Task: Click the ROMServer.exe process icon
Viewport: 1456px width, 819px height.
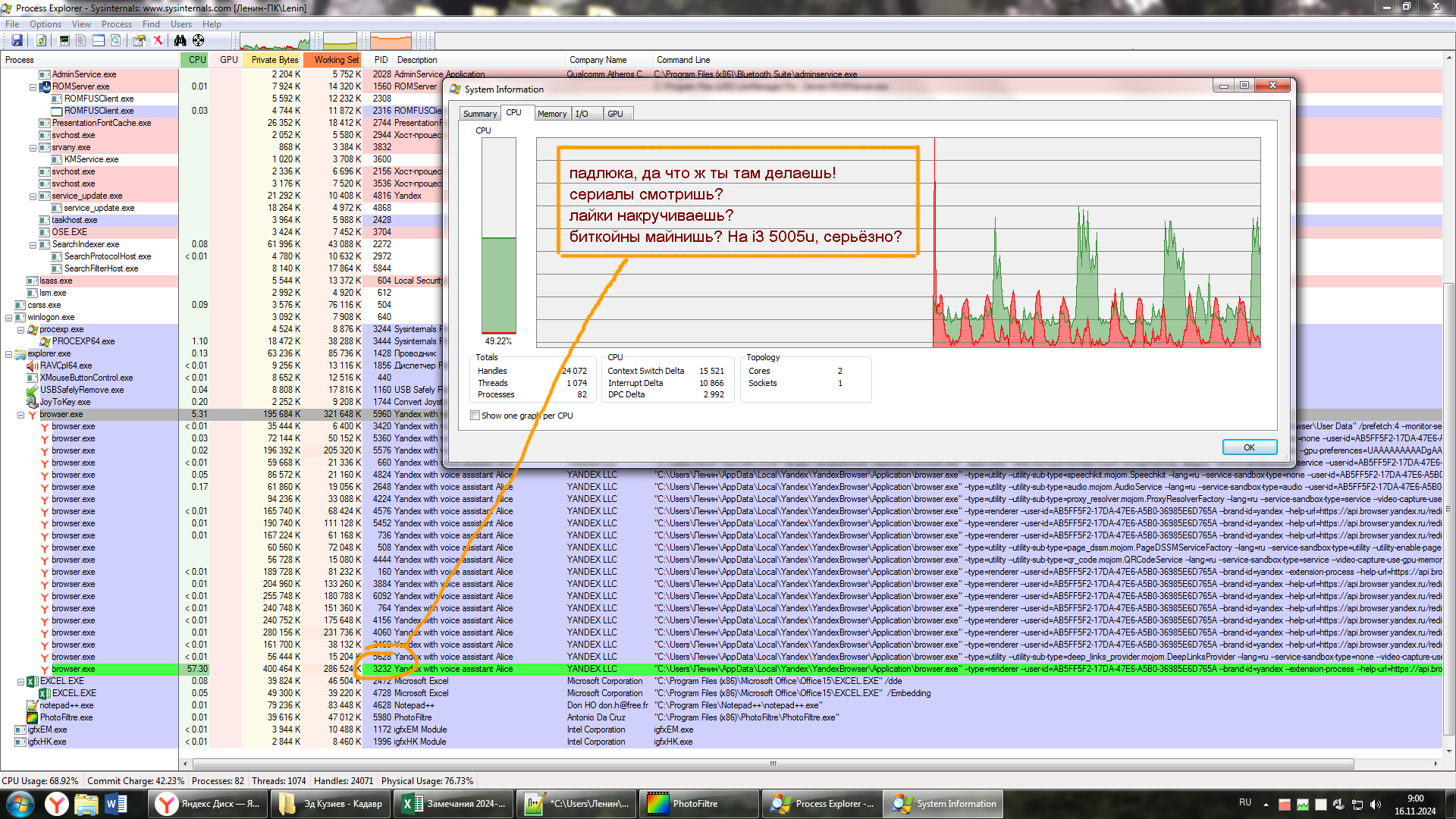Action: [45, 86]
